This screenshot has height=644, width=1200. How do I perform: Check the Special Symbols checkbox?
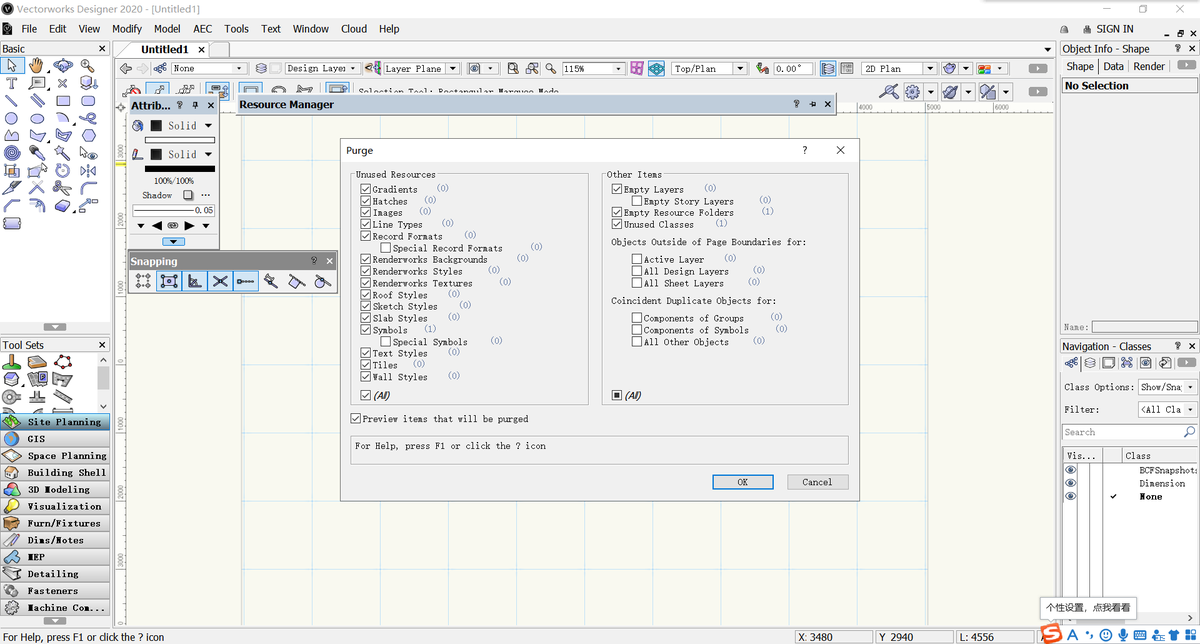click(x=386, y=342)
